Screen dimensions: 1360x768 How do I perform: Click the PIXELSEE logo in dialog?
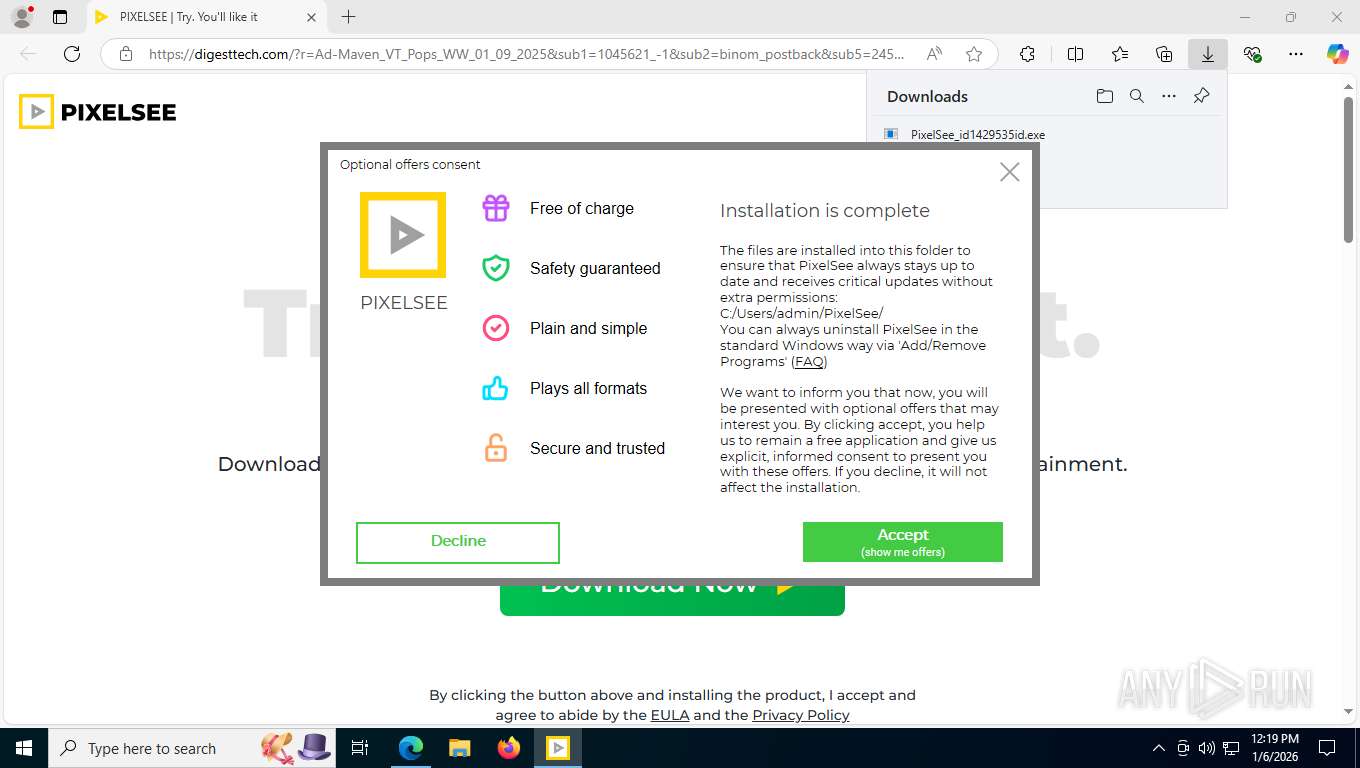click(x=403, y=235)
